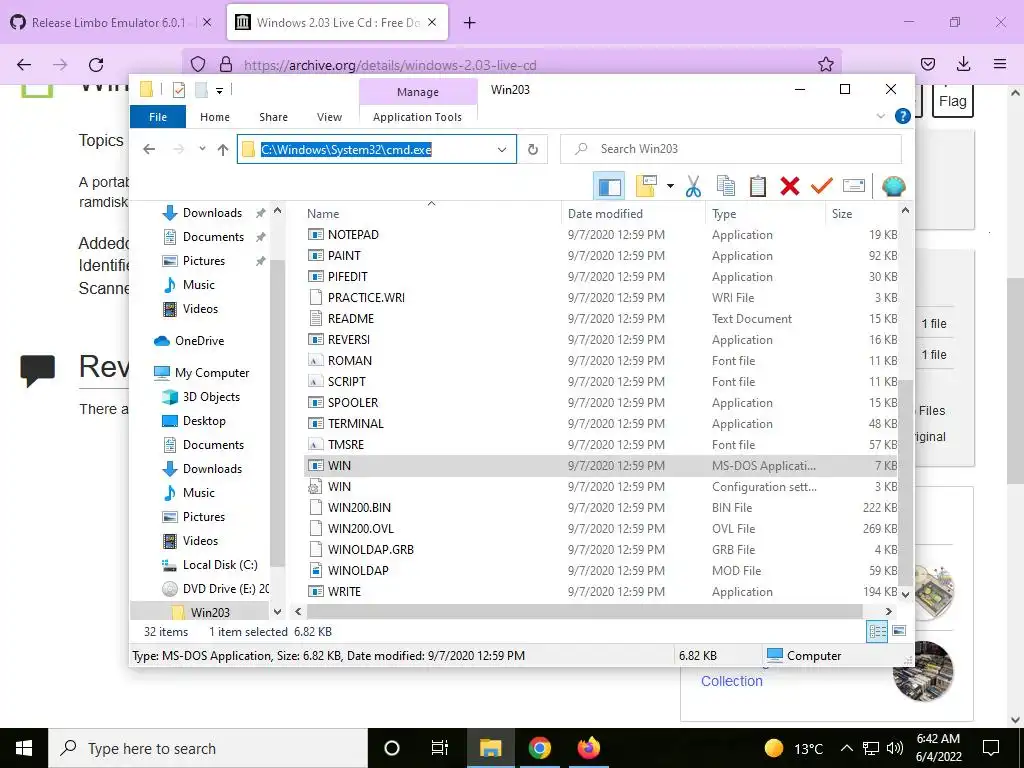Open a new Firefox tab with plus button

click(x=470, y=23)
